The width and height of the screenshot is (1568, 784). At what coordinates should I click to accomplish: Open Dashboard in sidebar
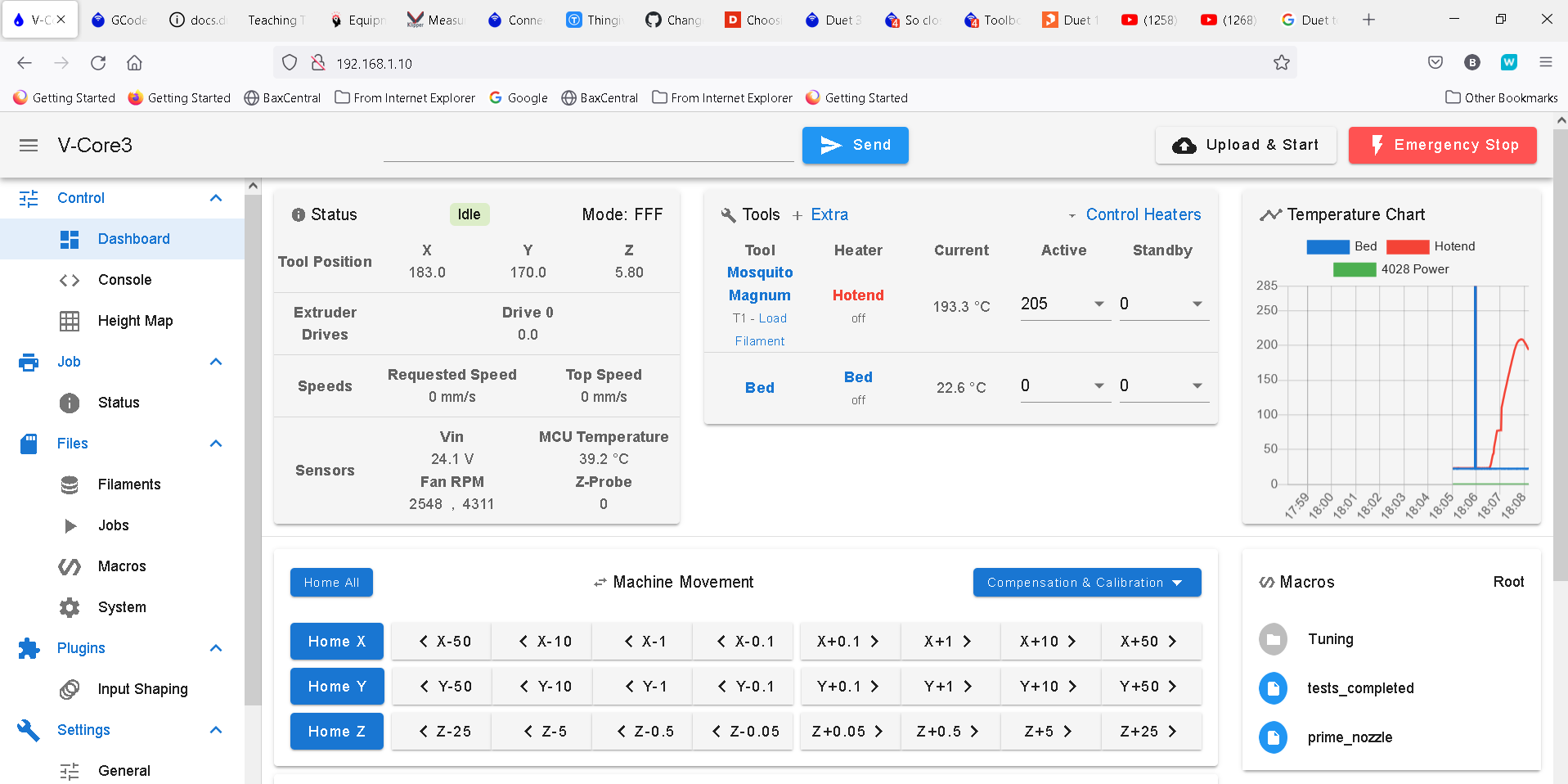[x=123, y=239]
